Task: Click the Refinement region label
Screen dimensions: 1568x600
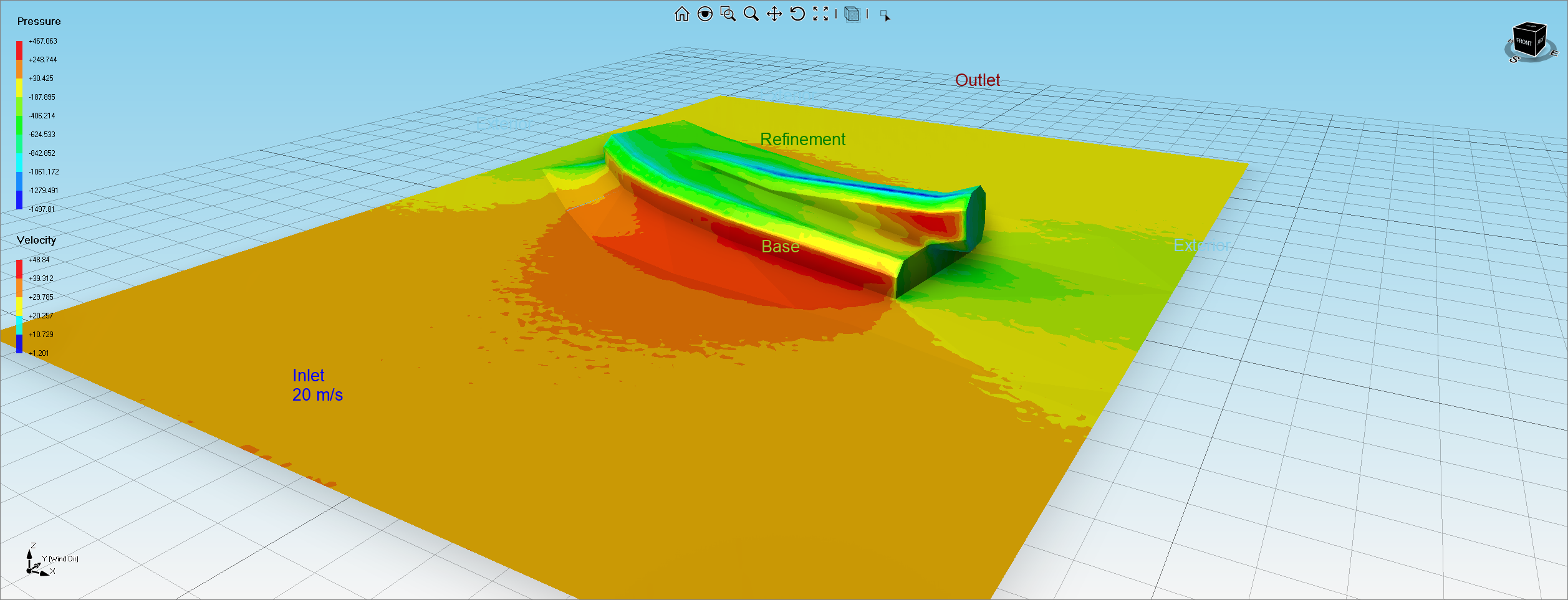Action: pyautogui.click(x=802, y=140)
